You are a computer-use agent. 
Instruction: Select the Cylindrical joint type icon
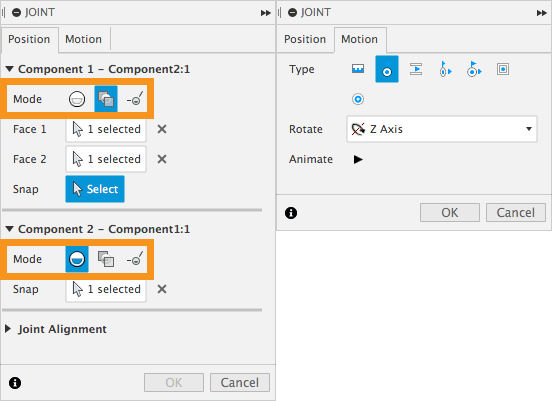(445, 69)
